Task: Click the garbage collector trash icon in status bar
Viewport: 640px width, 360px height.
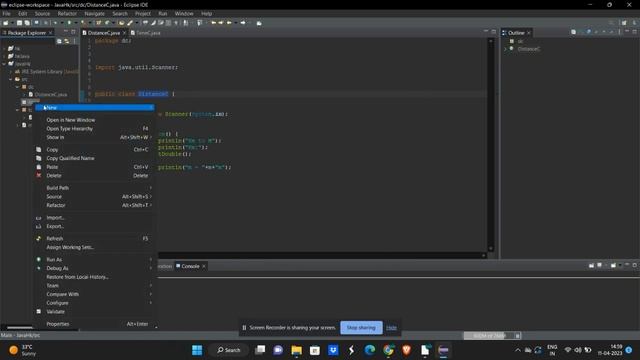Action: (517, 336)
